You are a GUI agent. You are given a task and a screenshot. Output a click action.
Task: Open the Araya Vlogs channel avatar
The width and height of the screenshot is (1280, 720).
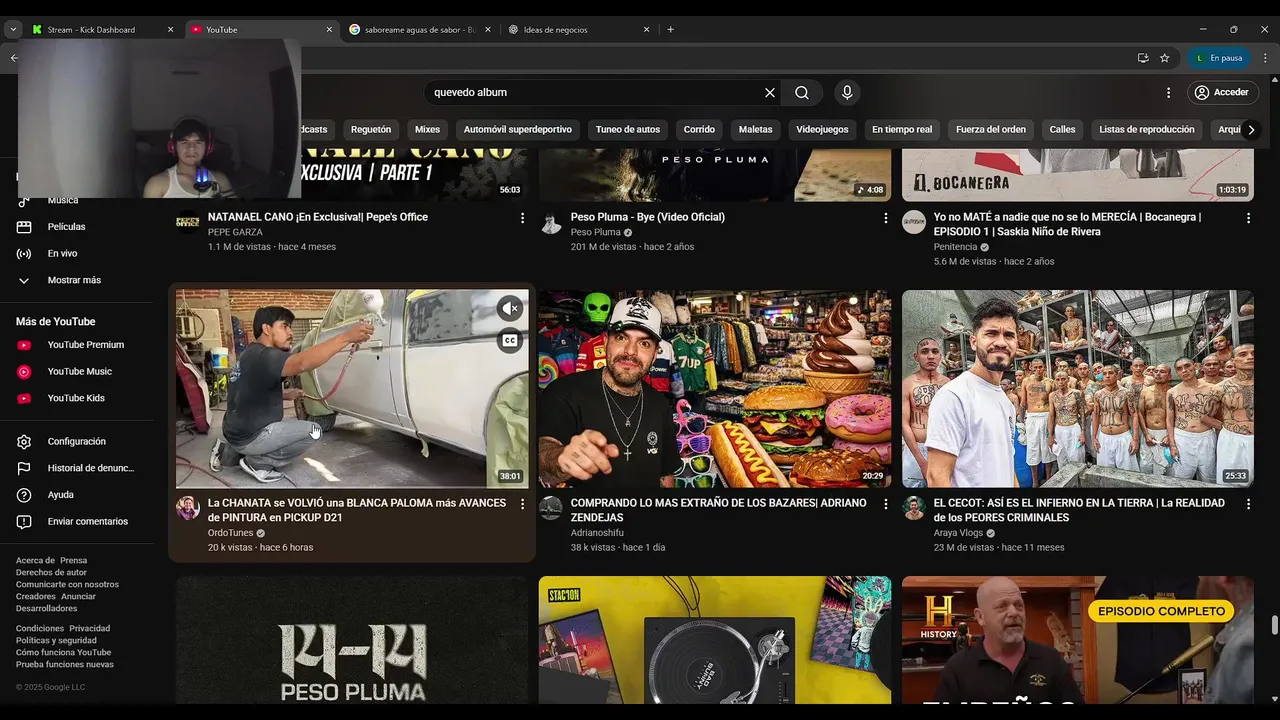(914, 508)
